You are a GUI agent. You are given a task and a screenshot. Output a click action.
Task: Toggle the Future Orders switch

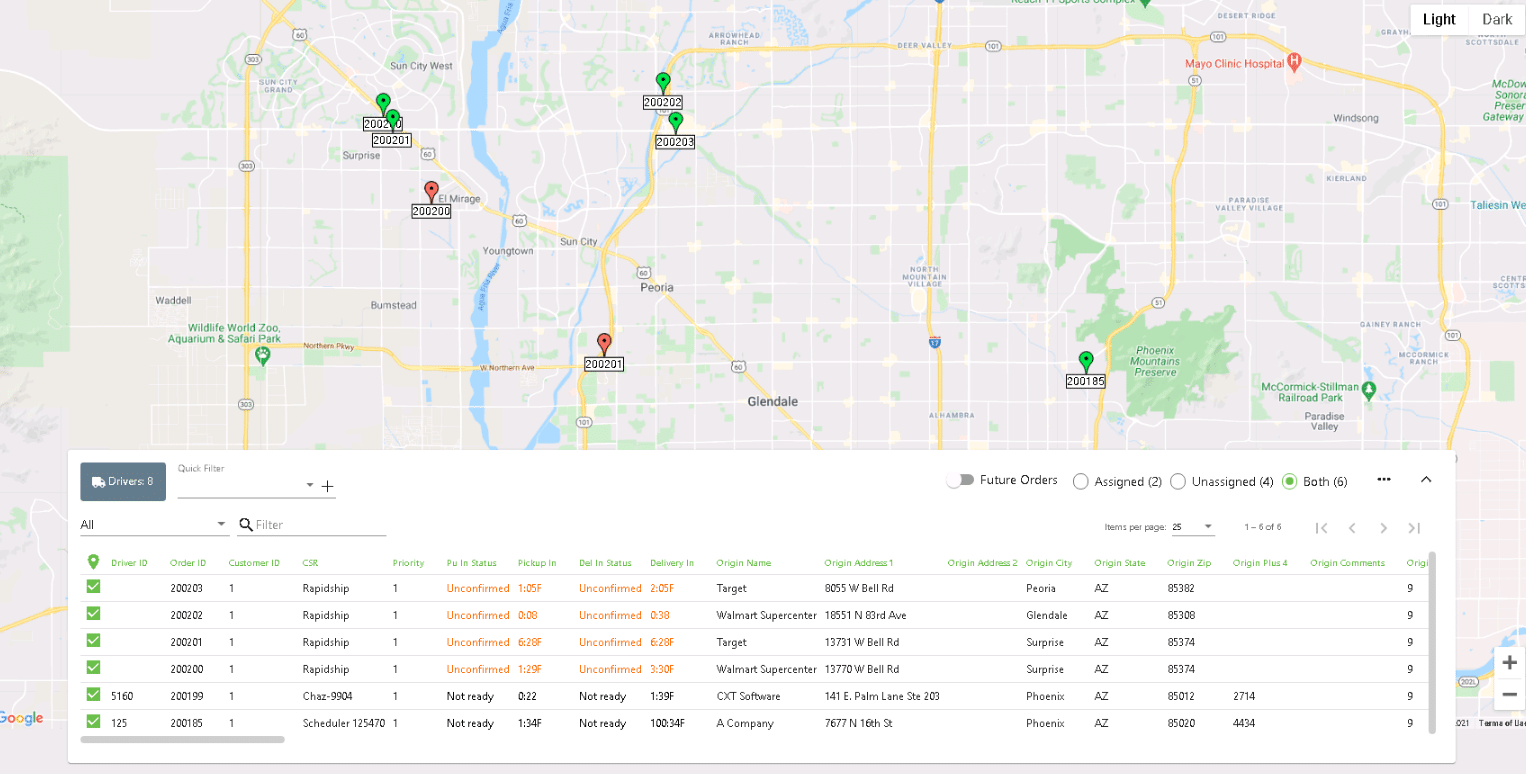[960, 481]
